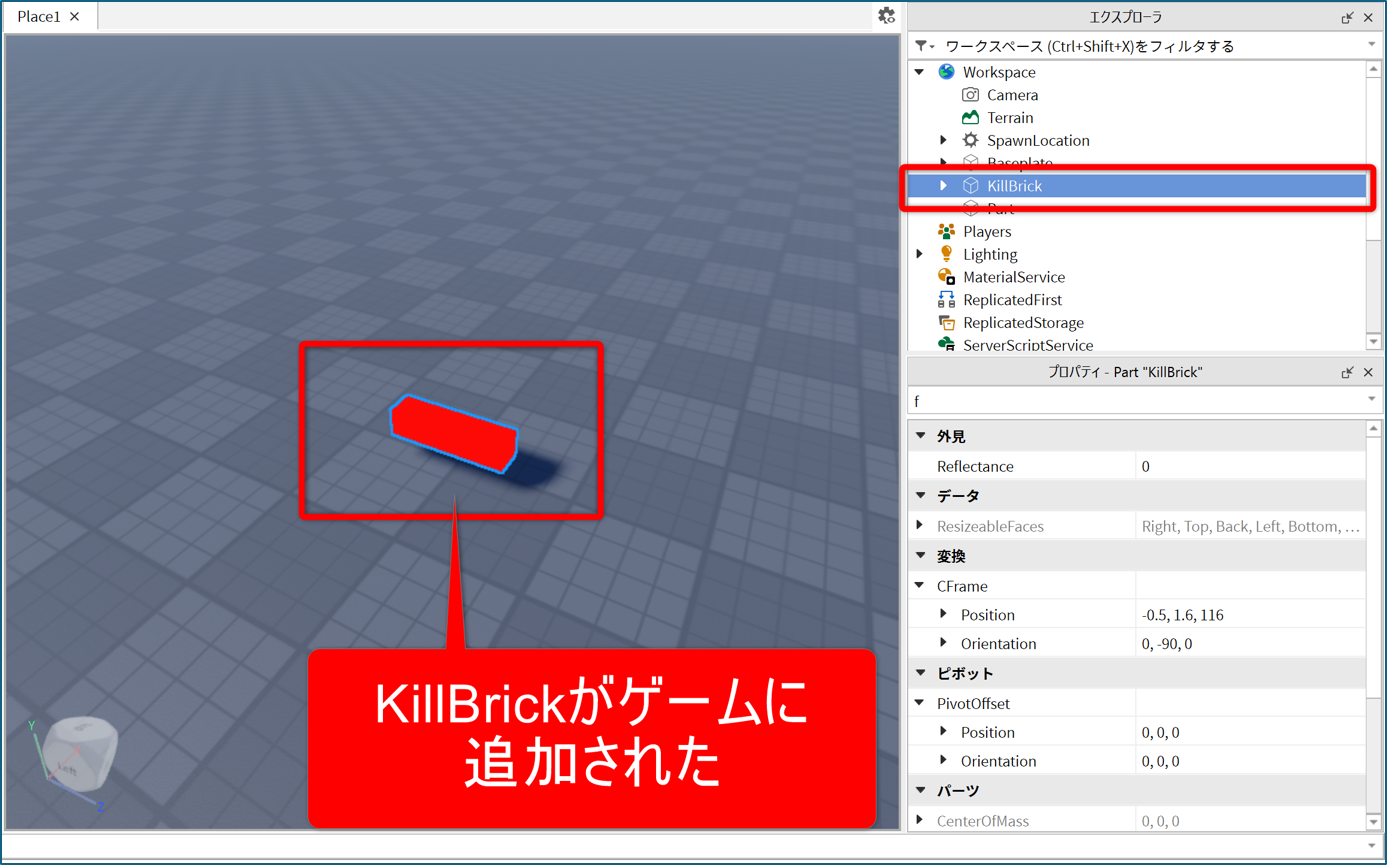Open the Explorer filter dropdown icon
Image resolution: width=1387 pixels, height=865 pixels.
924,46
